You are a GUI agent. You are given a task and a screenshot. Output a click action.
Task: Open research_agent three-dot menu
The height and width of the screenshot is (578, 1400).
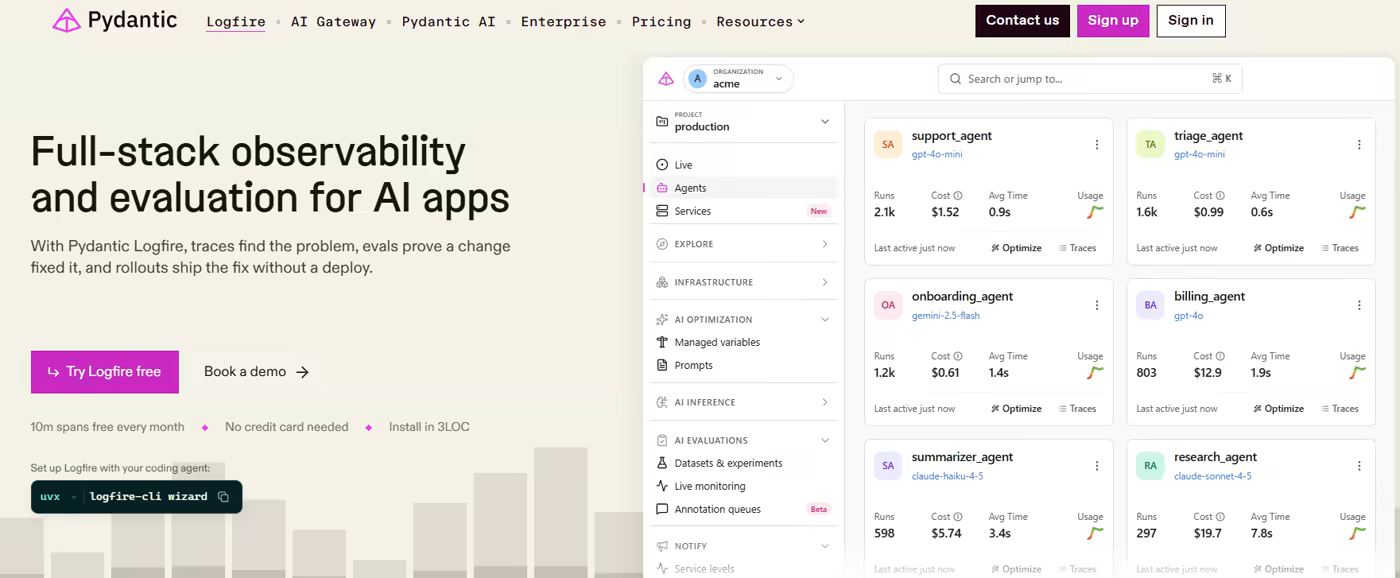1359,466
